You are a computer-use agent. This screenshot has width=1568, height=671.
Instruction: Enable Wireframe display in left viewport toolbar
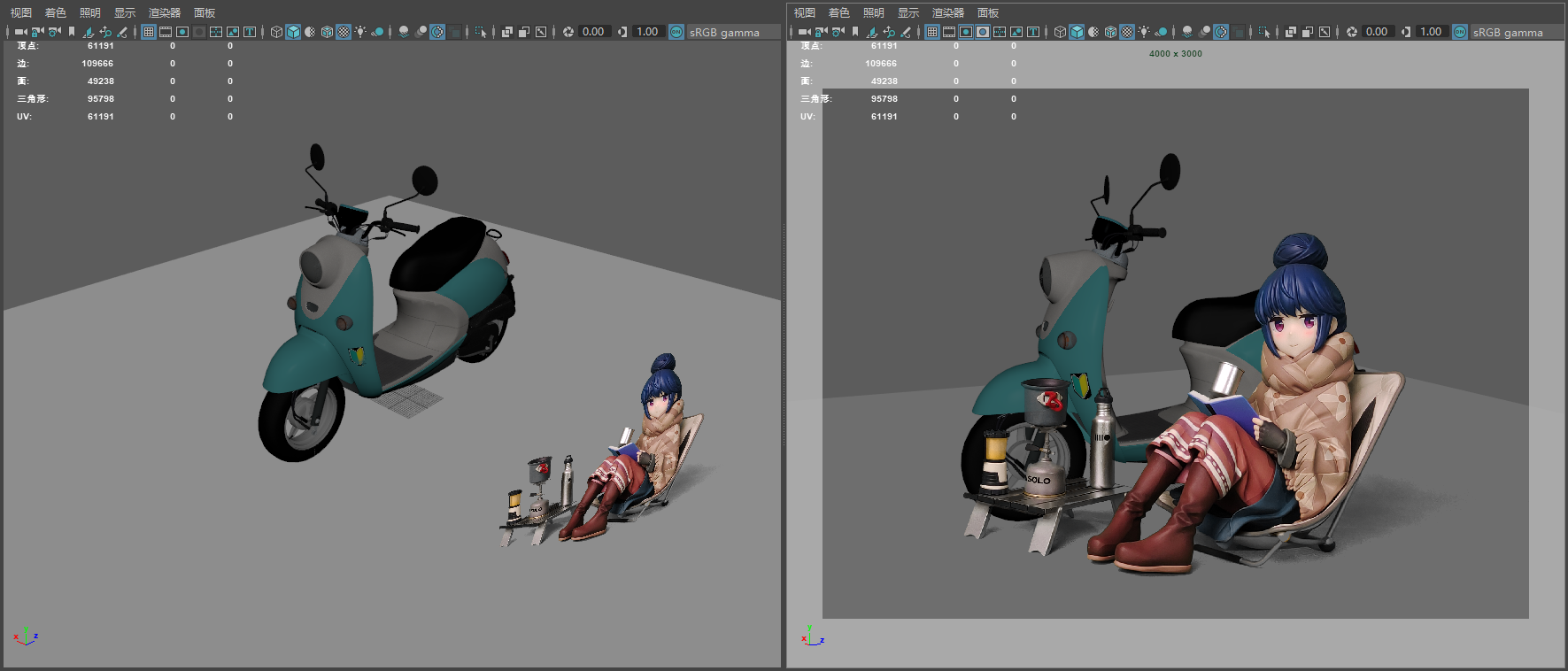276,32
